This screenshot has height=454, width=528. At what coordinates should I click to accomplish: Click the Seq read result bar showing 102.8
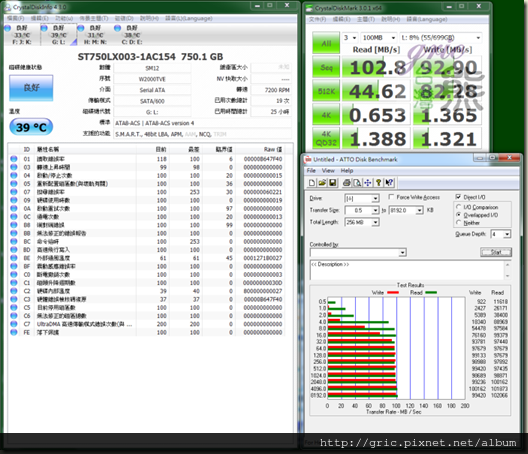click(376, 67)
